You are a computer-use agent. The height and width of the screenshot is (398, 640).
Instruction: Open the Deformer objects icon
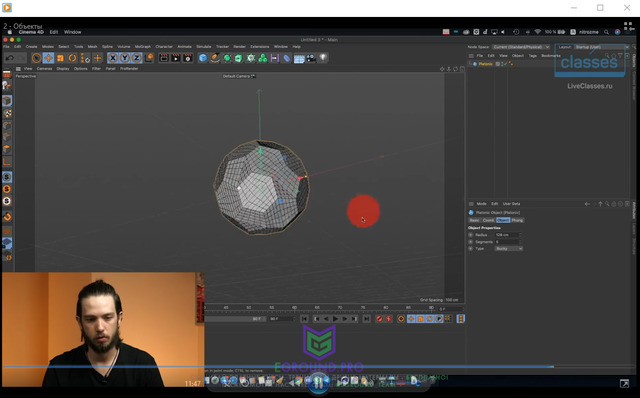(287, 58)
